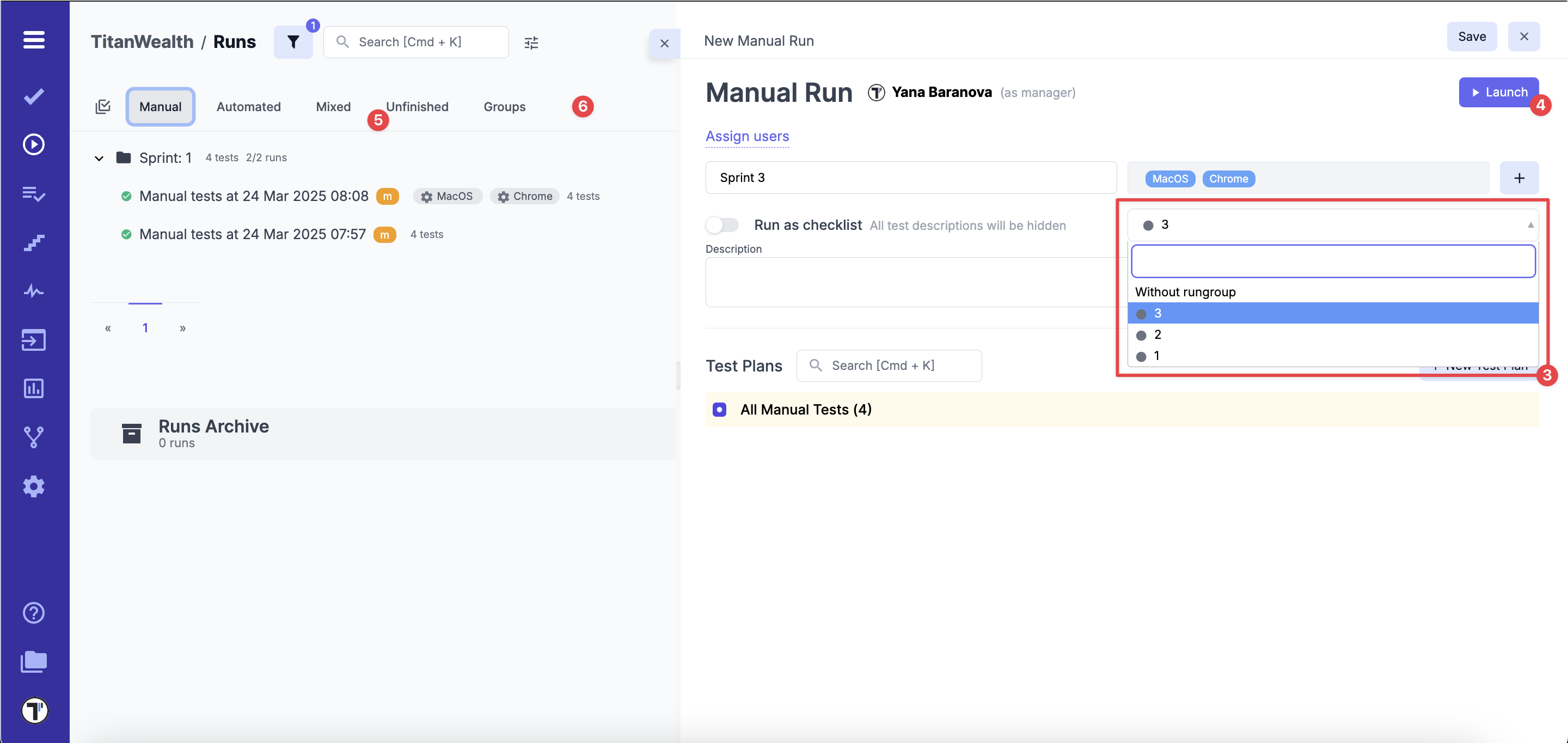Collapse the Sprint: 1 folder
The image size is (1568, 743).
point(99,159)
